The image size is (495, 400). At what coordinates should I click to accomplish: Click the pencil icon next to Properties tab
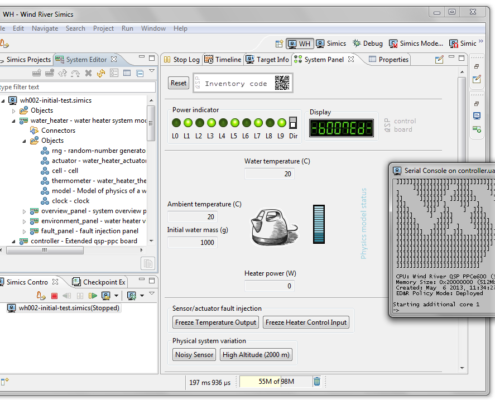tap(439, 60)
